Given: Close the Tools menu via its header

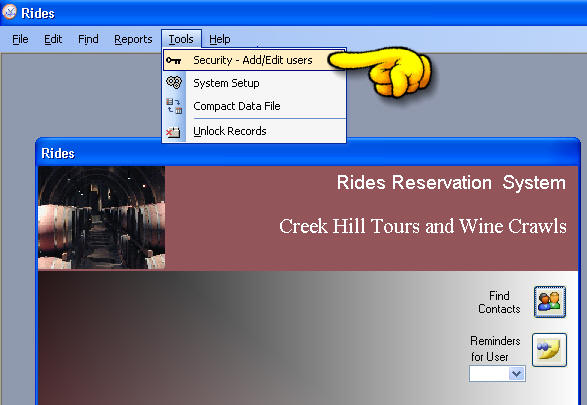Looking at the screenshot, I should pyautogui.click(x=181, y=39).
